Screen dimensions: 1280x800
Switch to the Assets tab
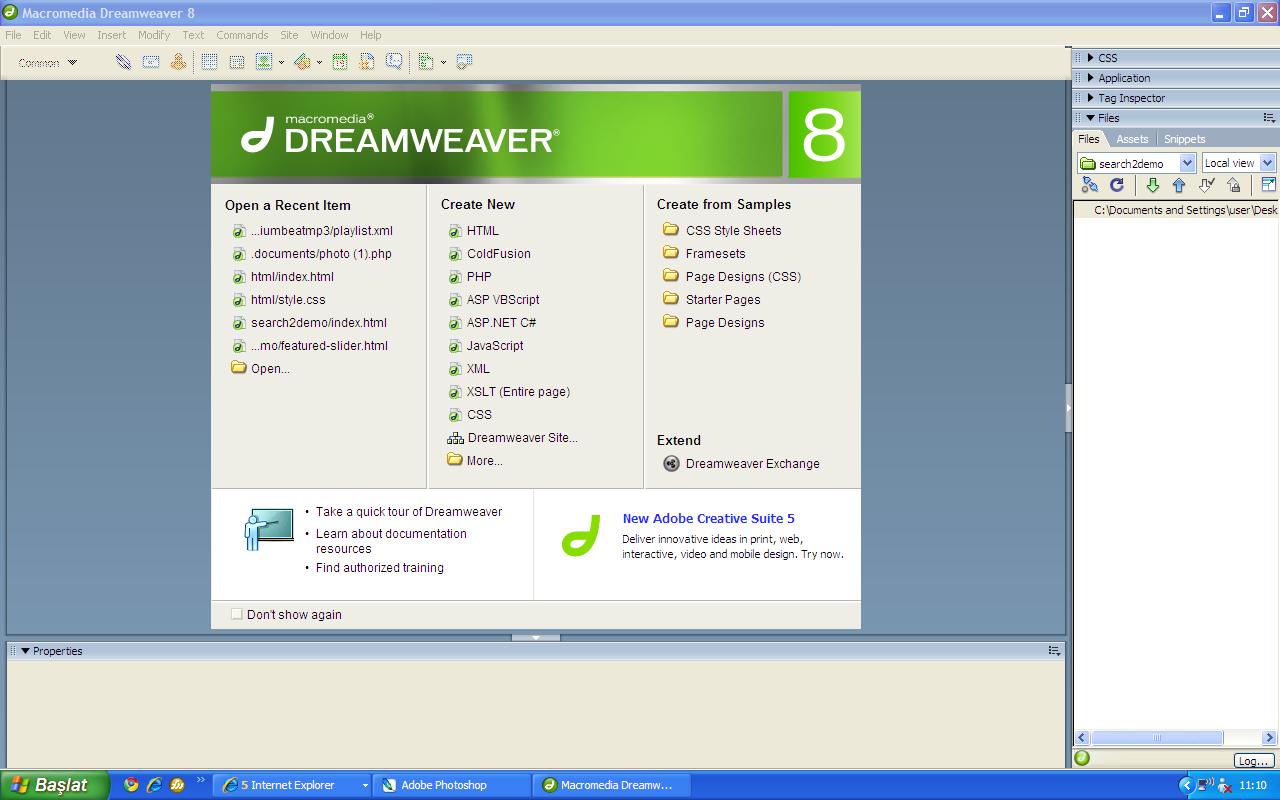(1132, 139)
